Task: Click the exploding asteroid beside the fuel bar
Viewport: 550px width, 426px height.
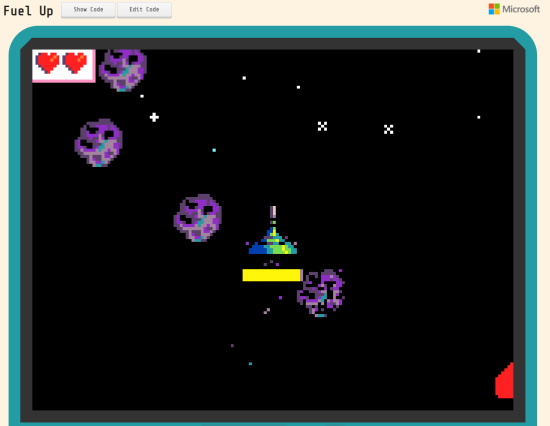Action: (321, 293)
